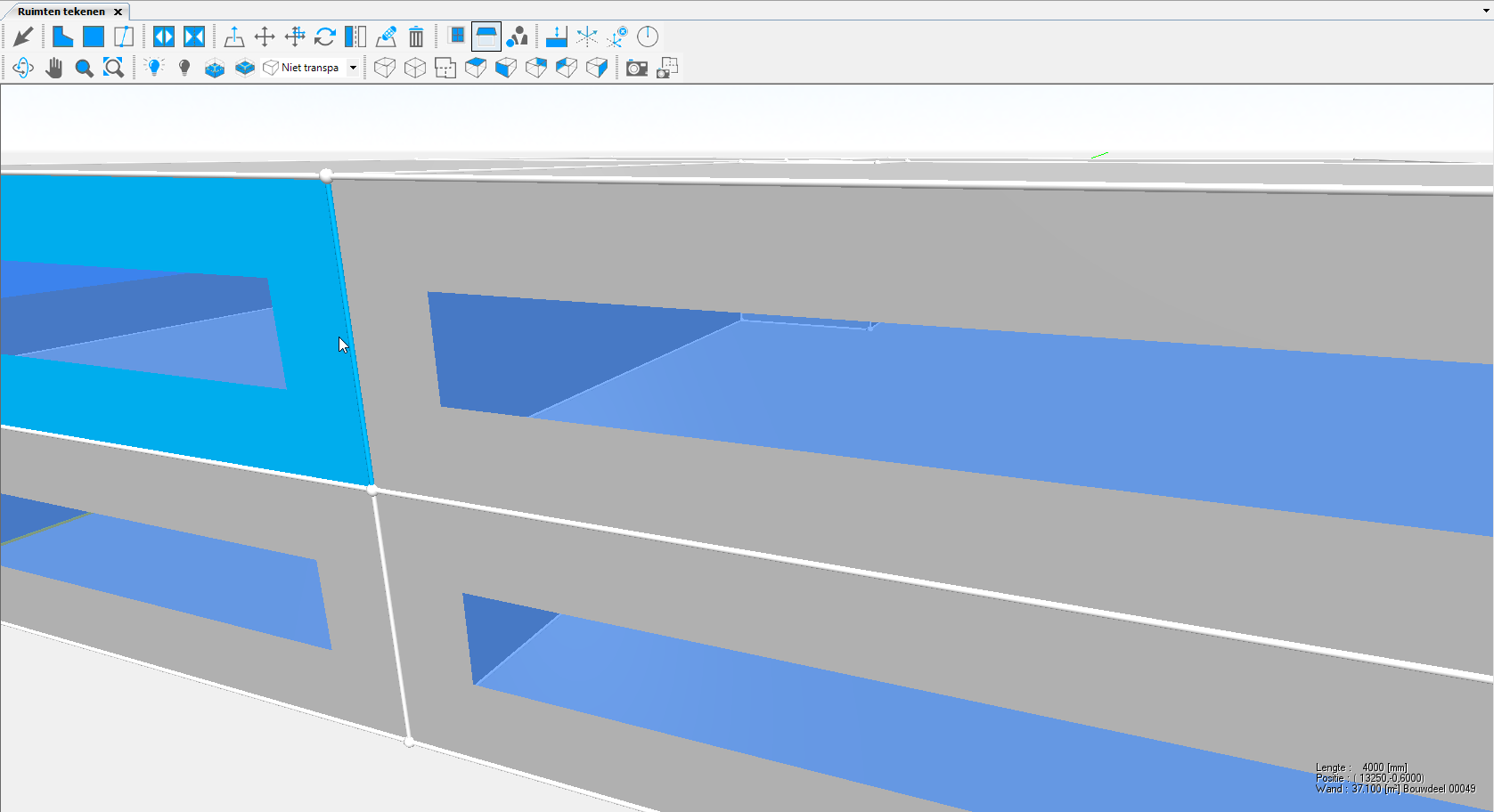The image size is (1494, 812).
Task: Toggle the lit light bulb lighting
Action: (154, 68)
